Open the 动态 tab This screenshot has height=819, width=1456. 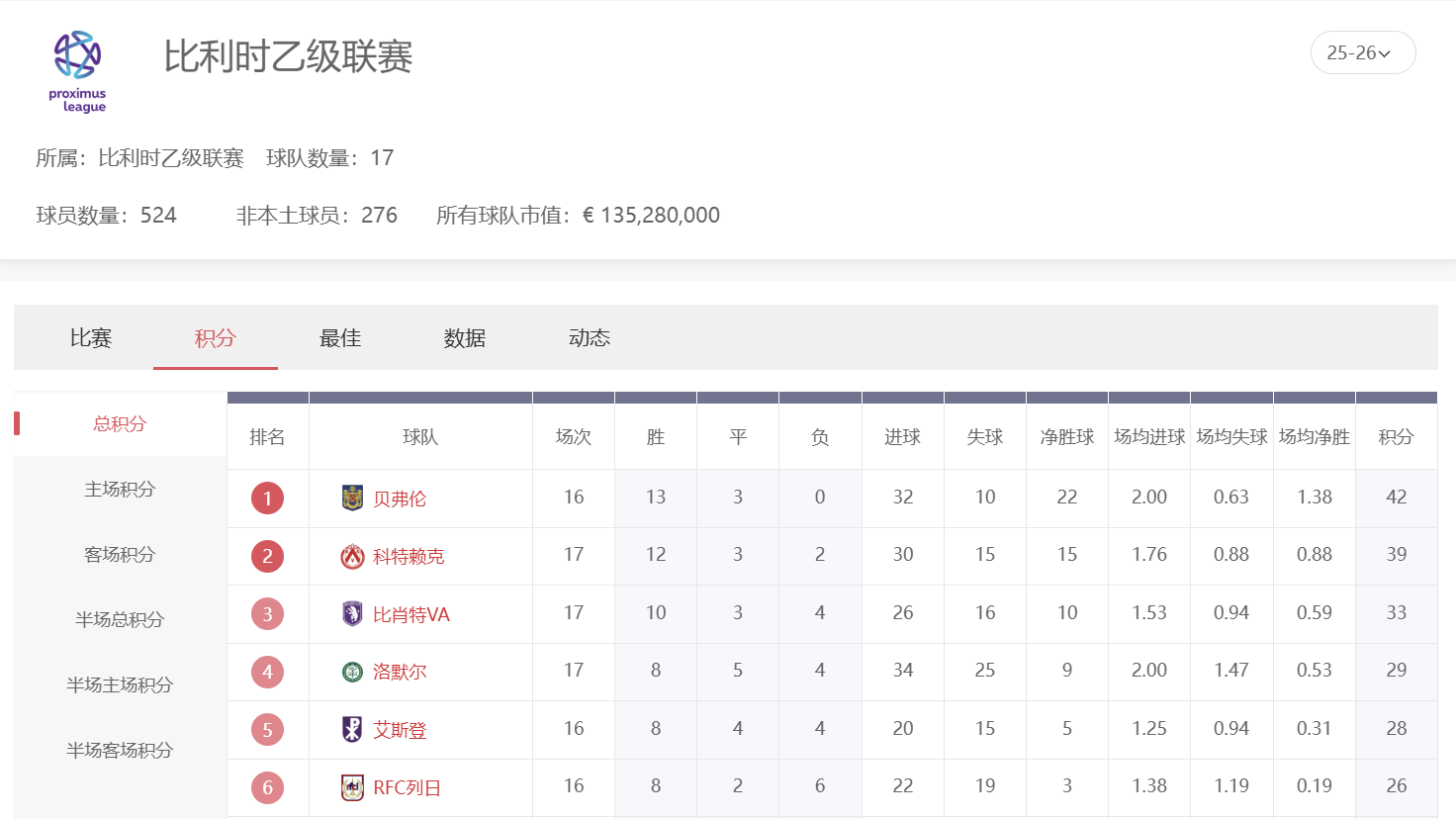coord(590,338)
